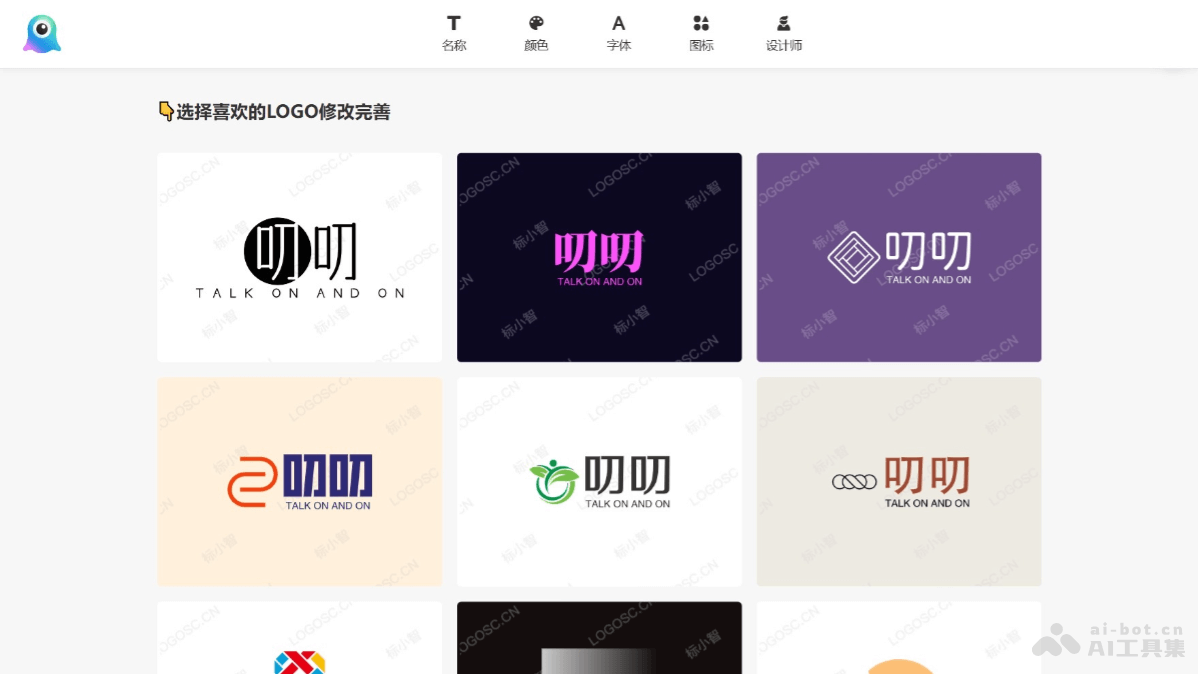1200x675 pixels.
Task: Select the purple diamond 叨叨 logo
Action: pos(898,256)
